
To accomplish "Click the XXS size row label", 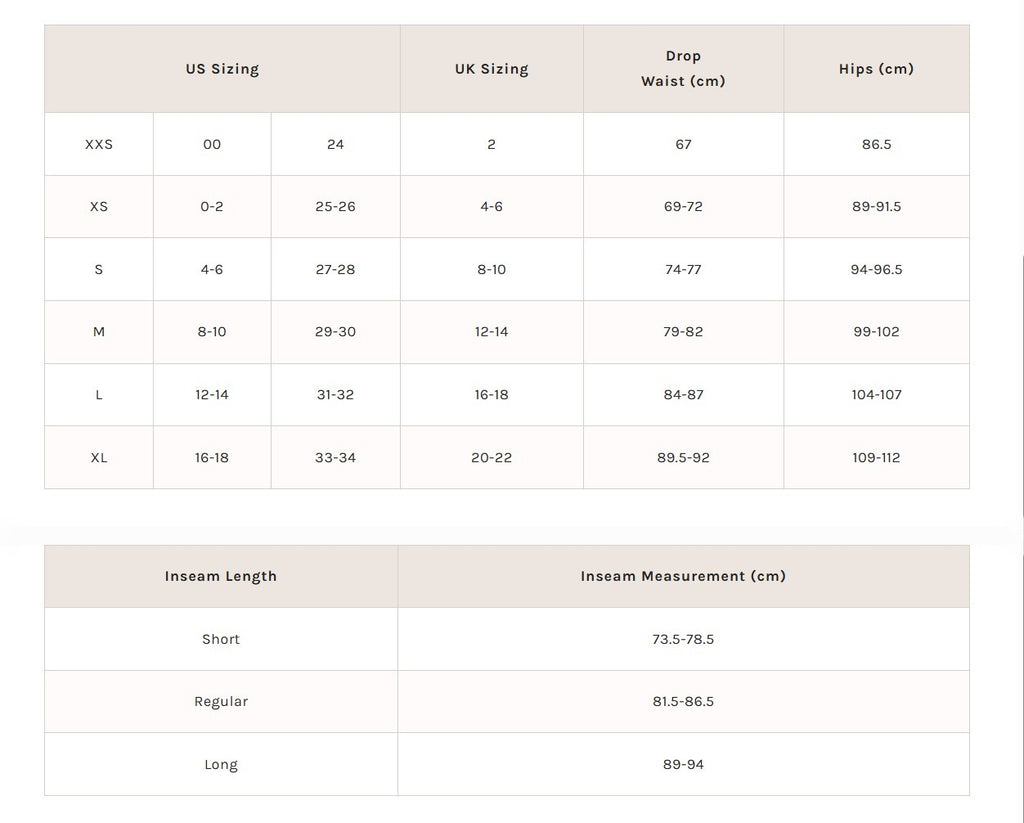I will 99,144.
